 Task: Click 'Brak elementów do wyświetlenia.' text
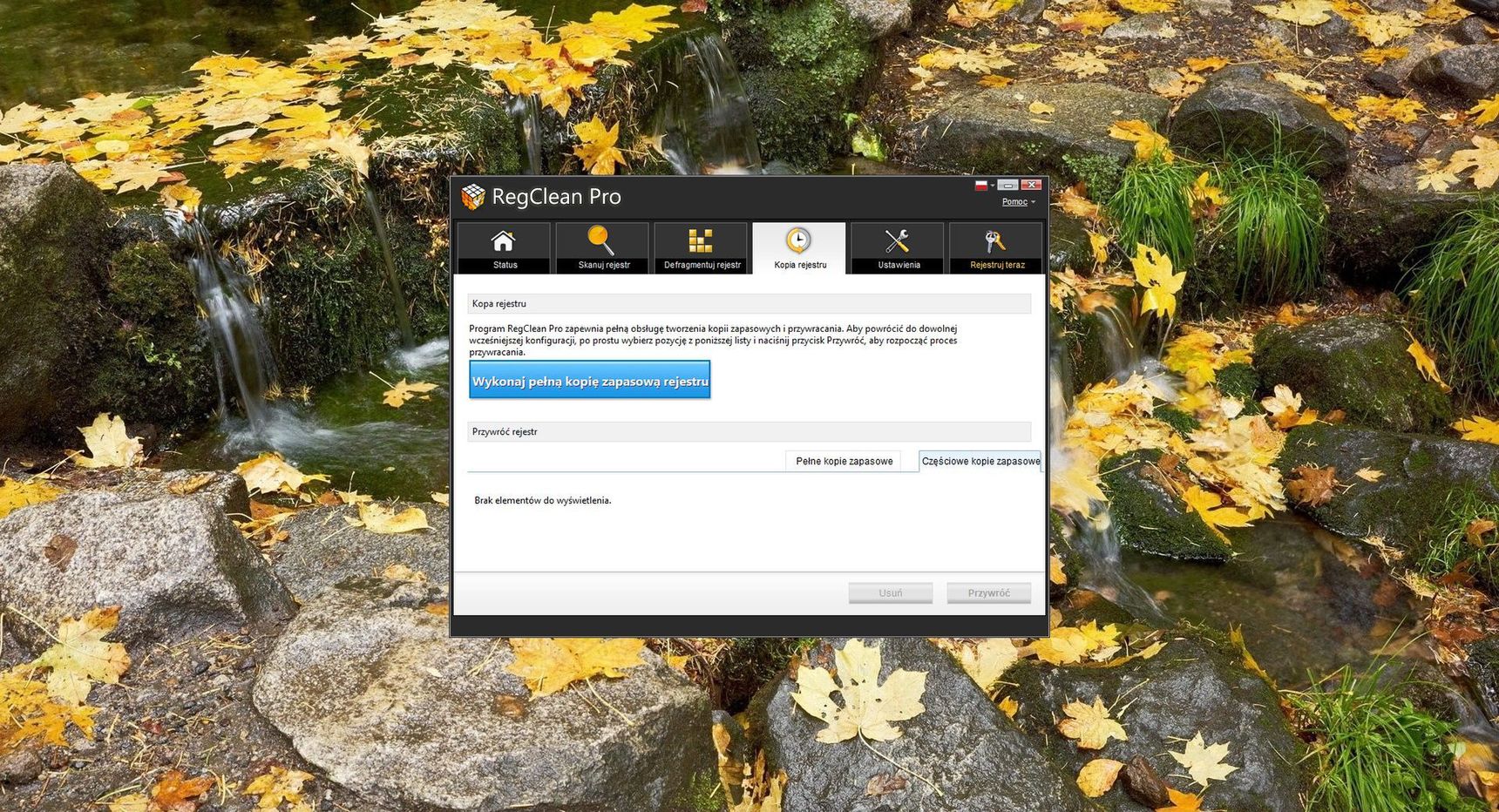coord(543,500)
